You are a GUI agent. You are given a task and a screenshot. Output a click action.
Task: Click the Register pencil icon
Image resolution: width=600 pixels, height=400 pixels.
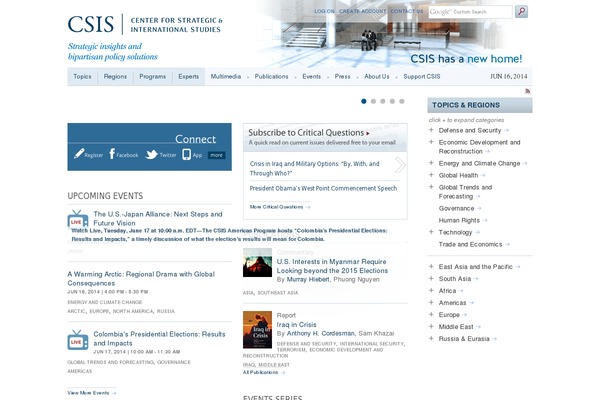pos(79,153)
